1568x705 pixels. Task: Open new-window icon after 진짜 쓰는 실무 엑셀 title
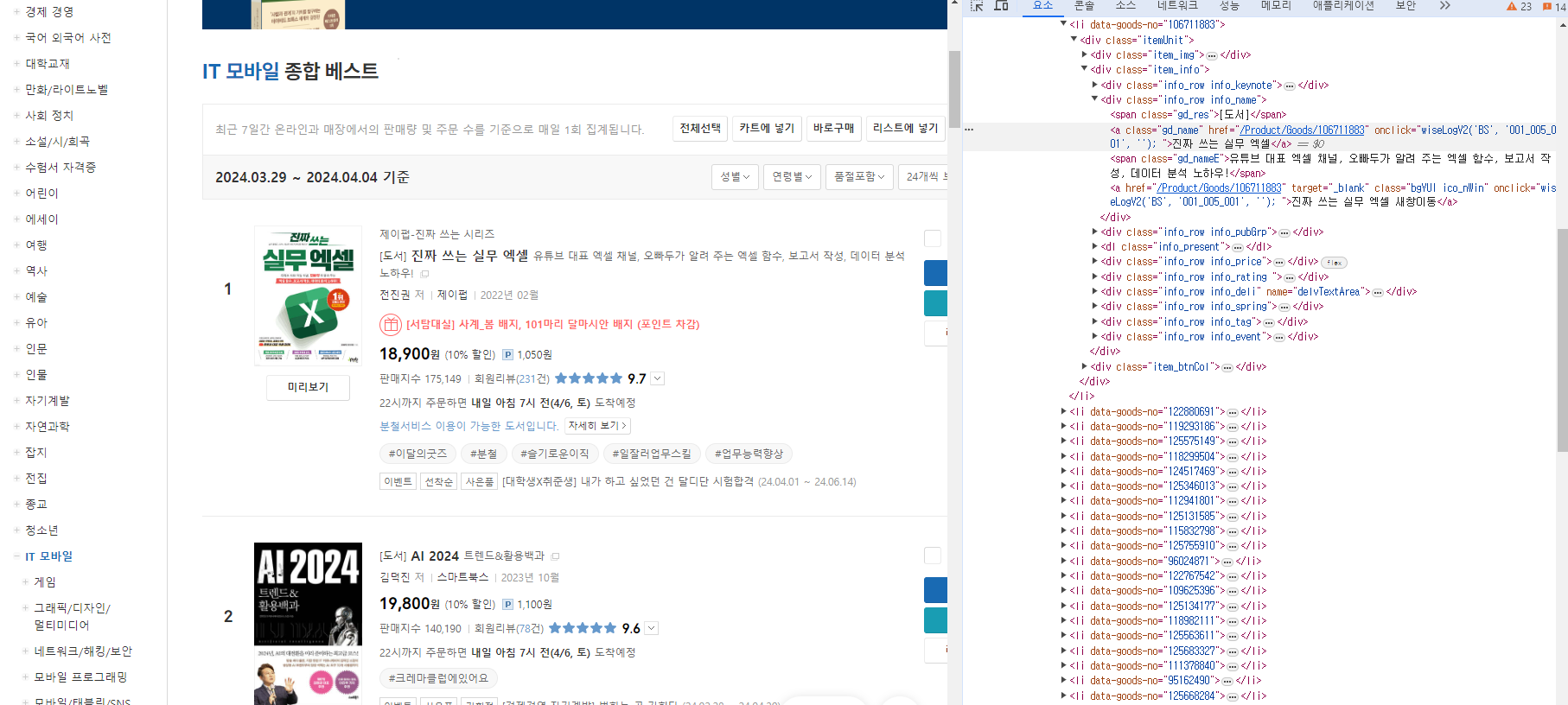coord(424,274)
